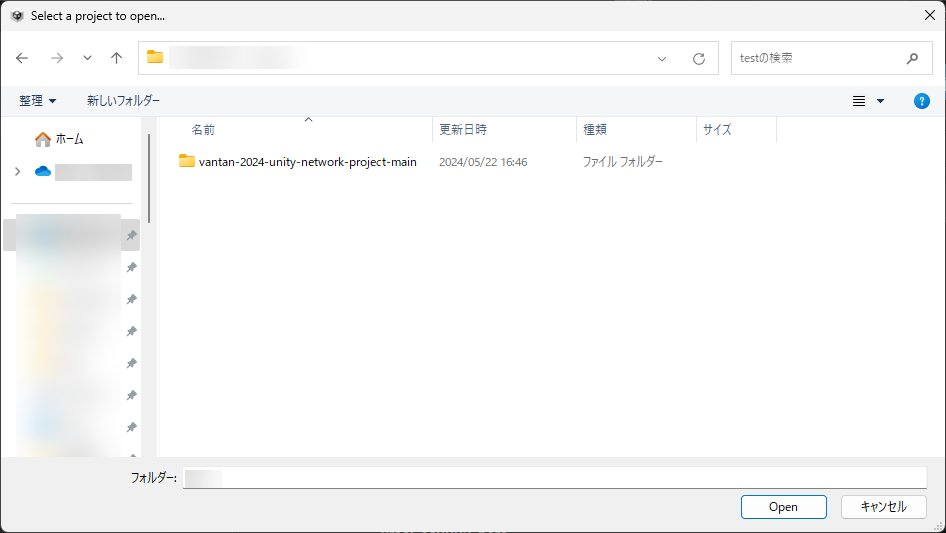Sort by 種類 column header
946x533 pixels.
pos(595,130)
